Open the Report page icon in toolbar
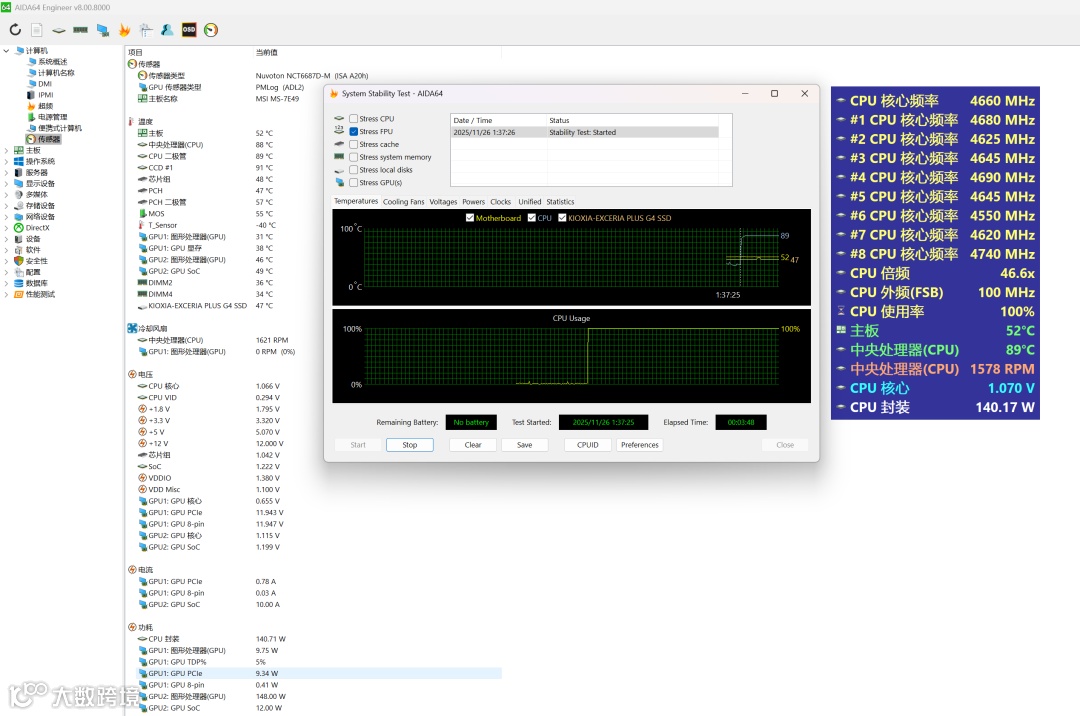 pyautogui.click(x=37, y=30)
